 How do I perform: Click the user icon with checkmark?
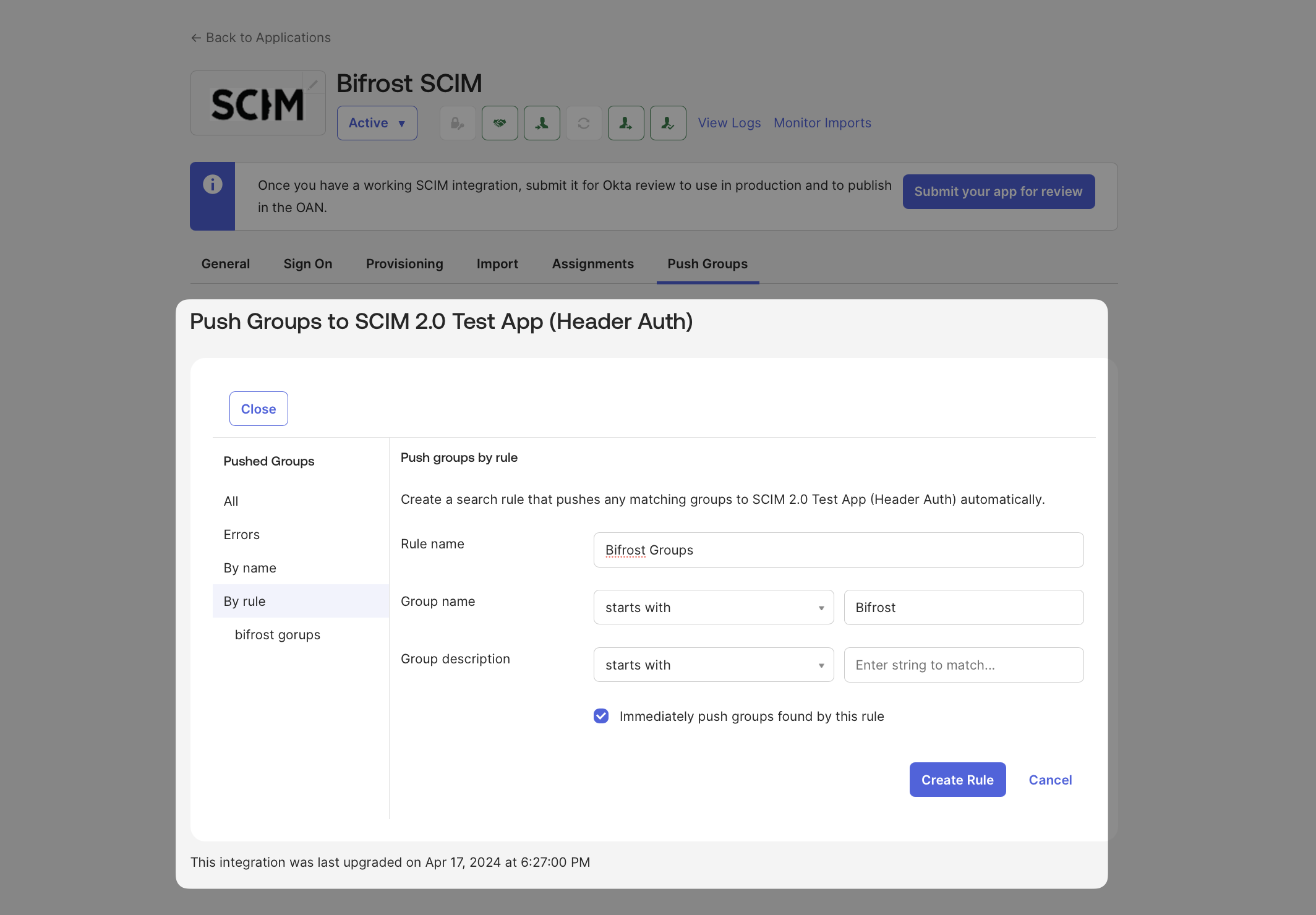668,123
